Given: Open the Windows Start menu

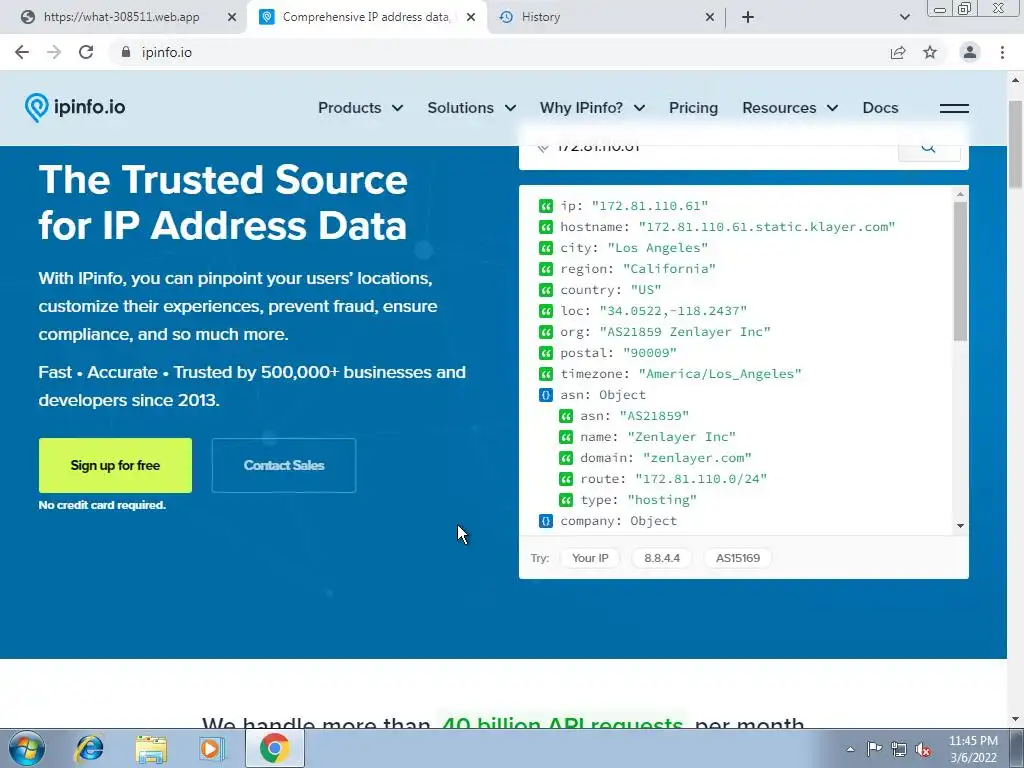Looking at the screenshot, I should [x=26, y=748].
